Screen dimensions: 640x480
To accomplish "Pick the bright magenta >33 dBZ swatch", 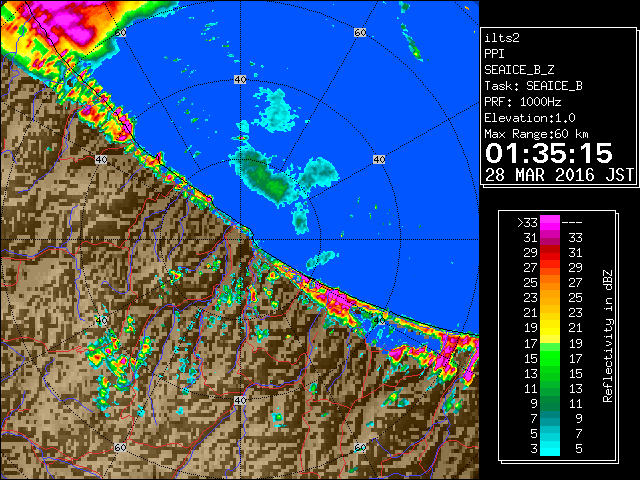I will tap(550, 223).
